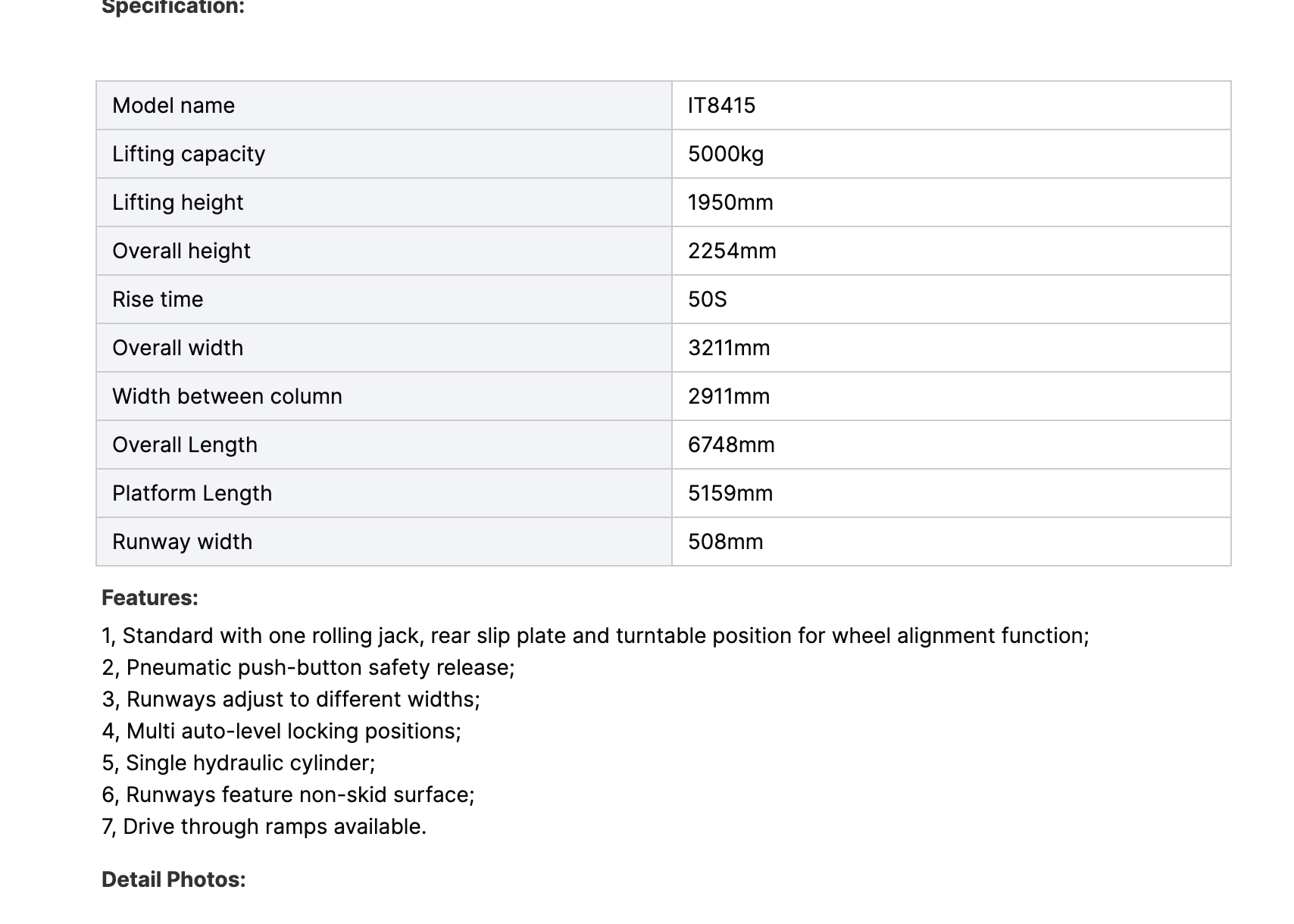The width and height of the screenshot is (1294, 924).
Task: Click the 6748mm overall length value
Action: (731, 445)
